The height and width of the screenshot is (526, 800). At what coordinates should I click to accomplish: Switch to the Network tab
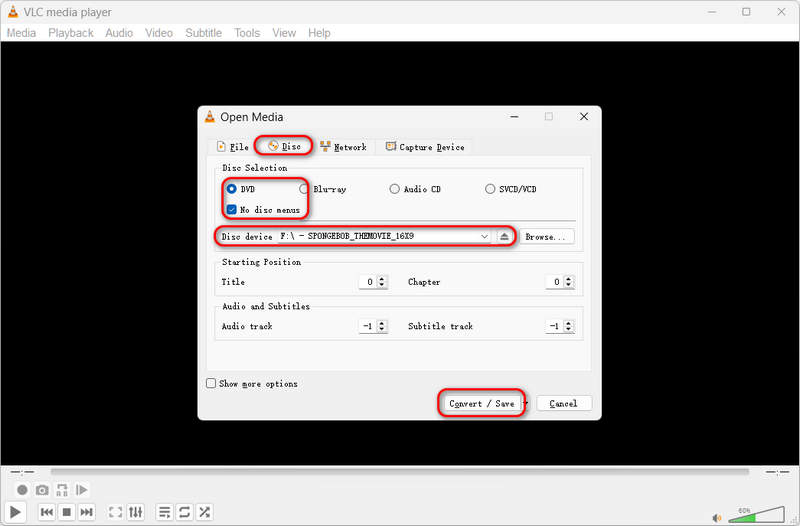343,147
